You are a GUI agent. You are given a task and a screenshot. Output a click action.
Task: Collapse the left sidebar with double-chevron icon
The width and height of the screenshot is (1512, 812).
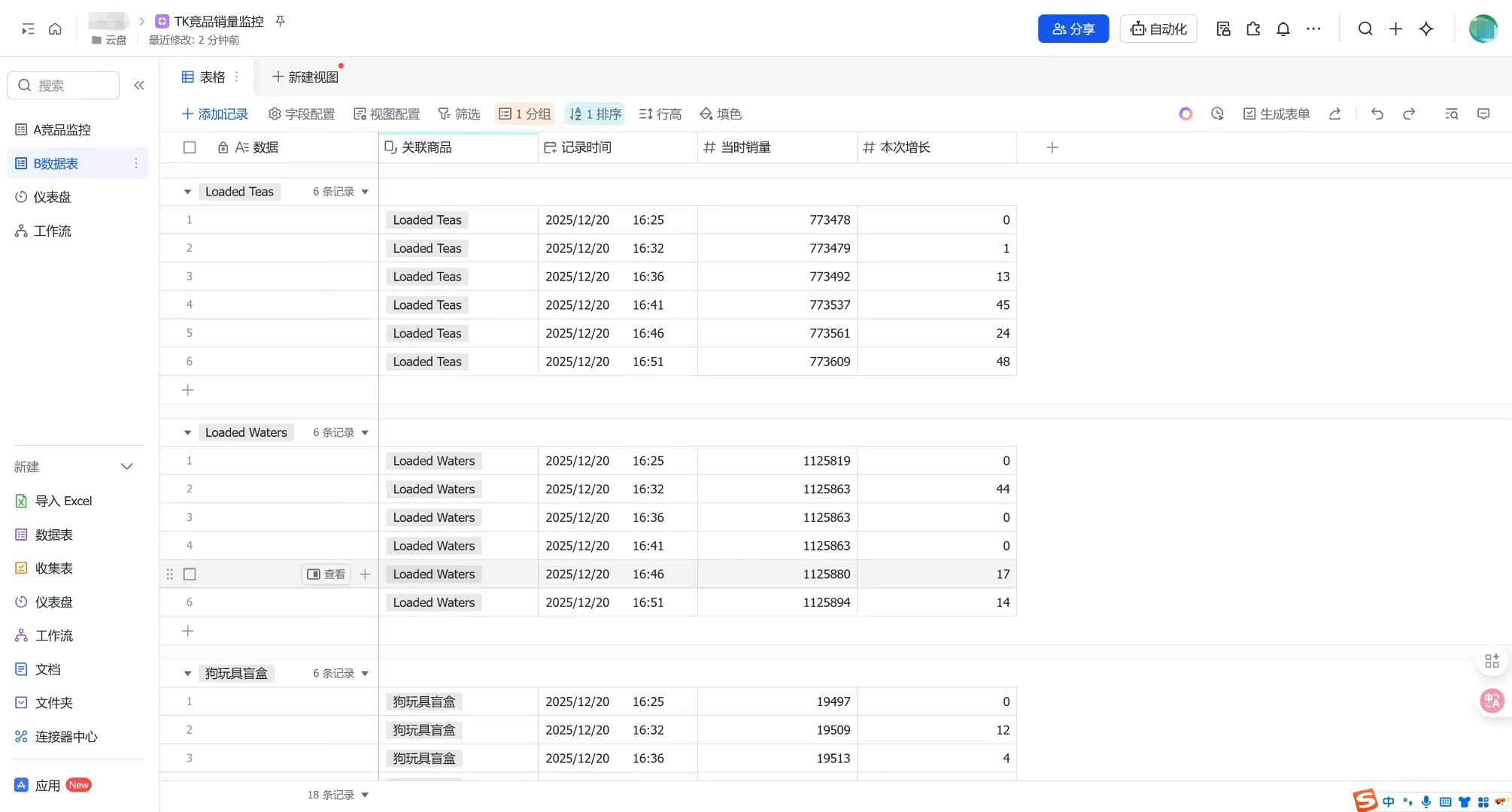click(x=139, y=85)
